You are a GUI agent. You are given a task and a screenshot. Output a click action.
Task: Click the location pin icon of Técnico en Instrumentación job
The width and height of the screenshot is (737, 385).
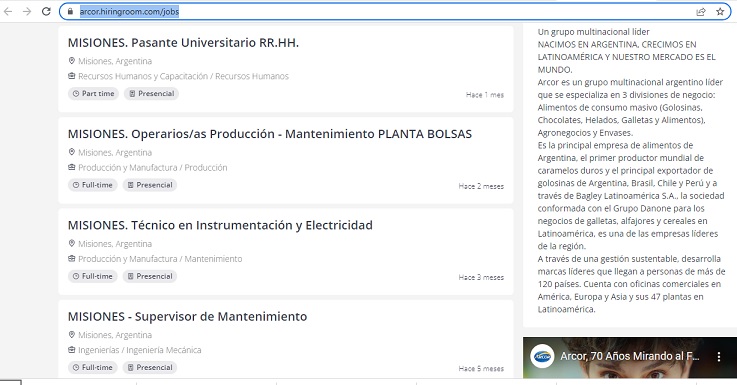click(71, 243)
